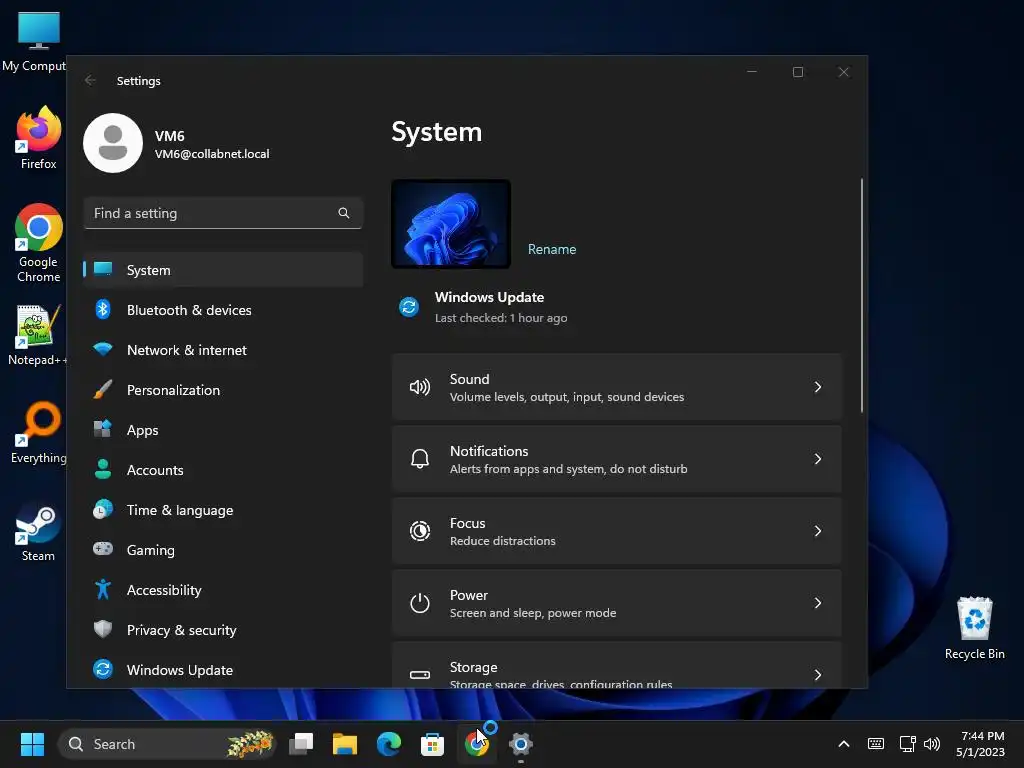The height and width of the screenshot is (768, 1024).
Task: Click the Find a setting search box
Action: 223,213
